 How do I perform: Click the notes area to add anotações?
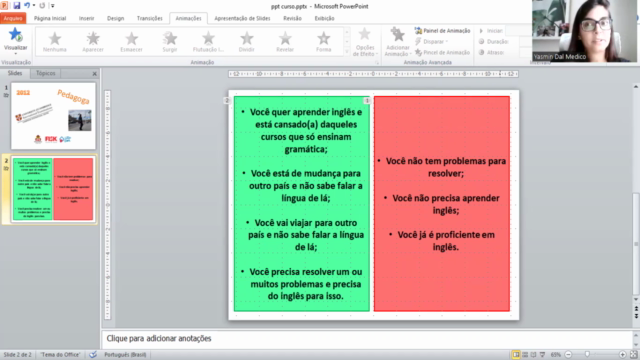point(367,338)
